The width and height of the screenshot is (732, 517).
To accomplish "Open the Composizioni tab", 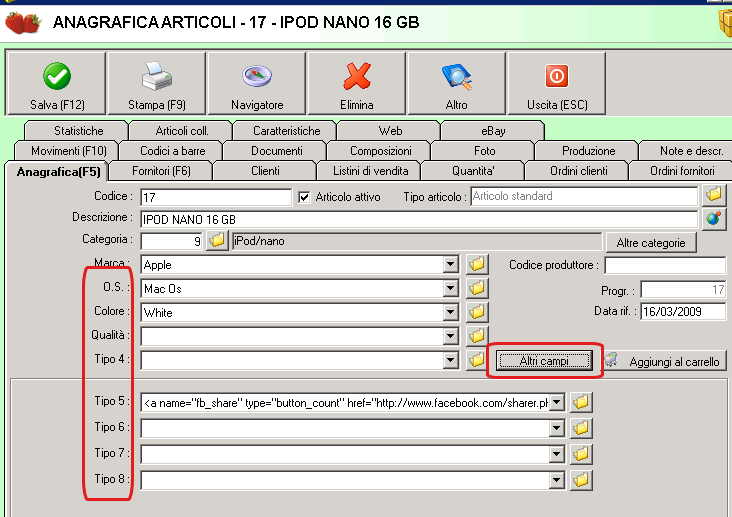I will pos(380,151).
